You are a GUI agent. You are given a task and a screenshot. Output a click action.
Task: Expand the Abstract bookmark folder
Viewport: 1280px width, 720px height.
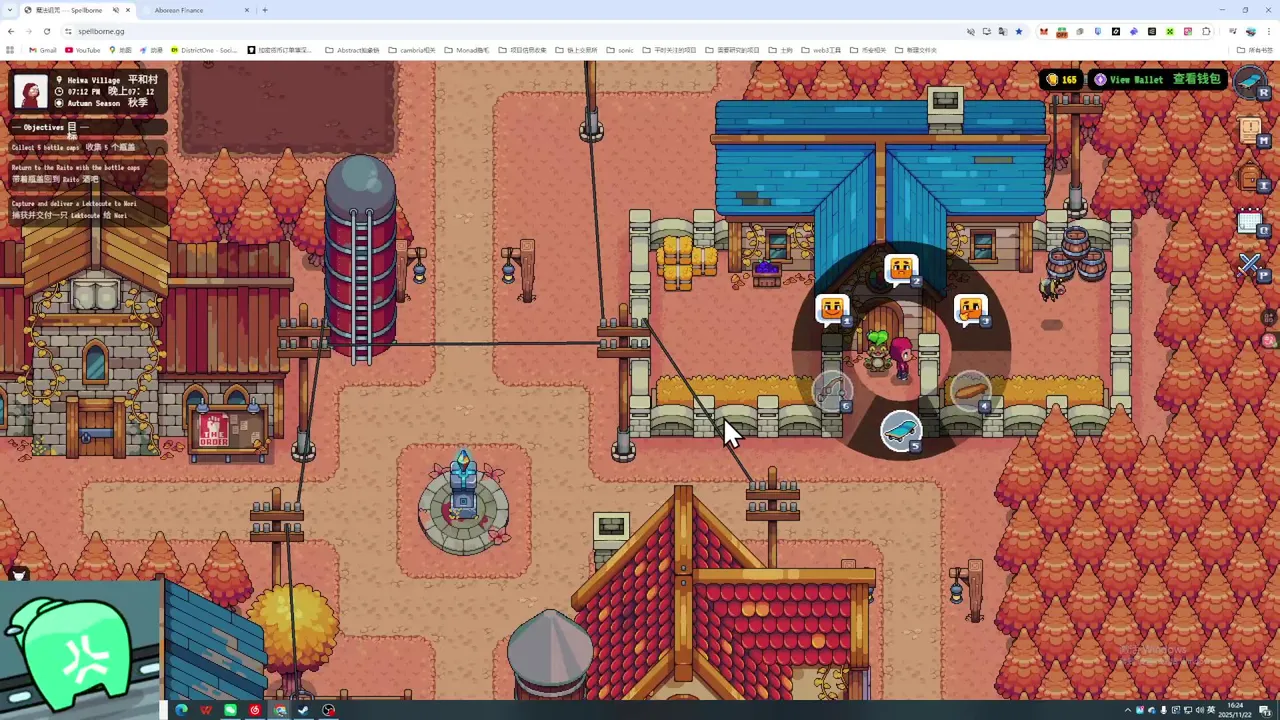click(x=353, y=50)
